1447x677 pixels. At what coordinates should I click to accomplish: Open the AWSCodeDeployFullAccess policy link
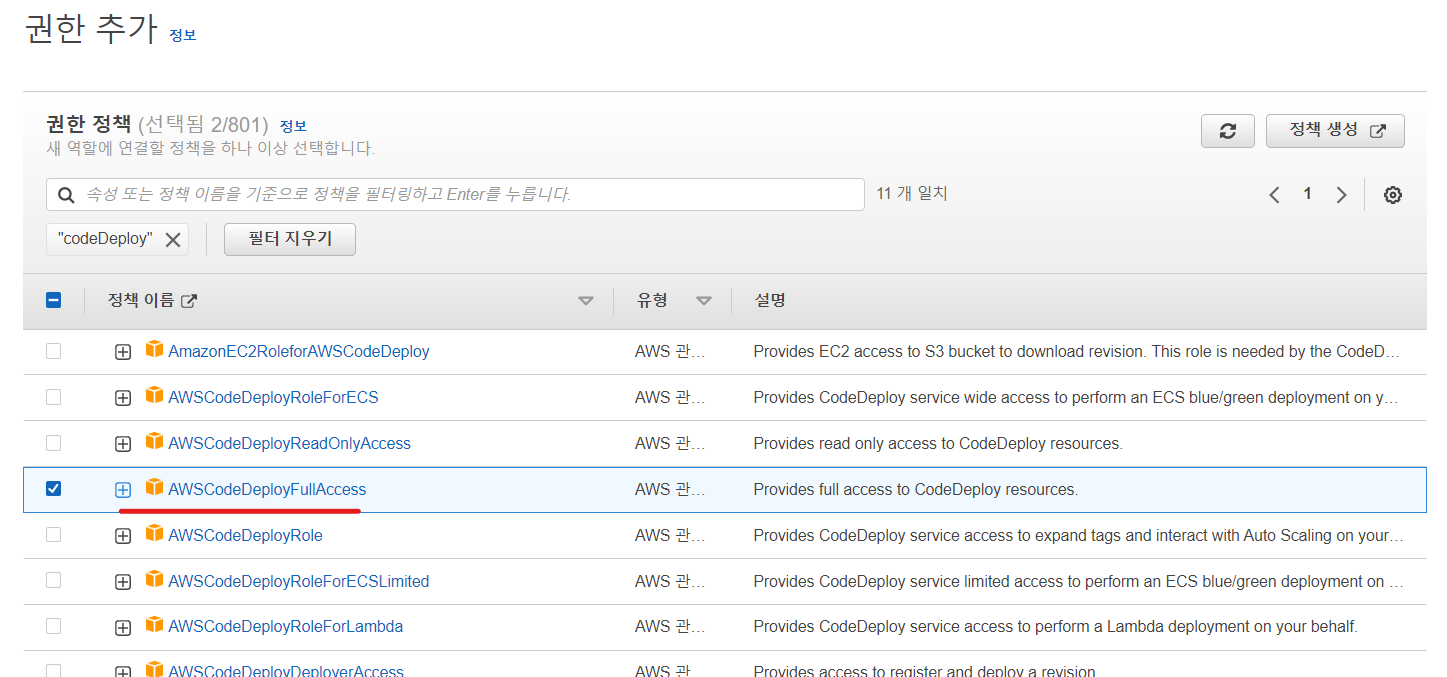pos(267,489)
